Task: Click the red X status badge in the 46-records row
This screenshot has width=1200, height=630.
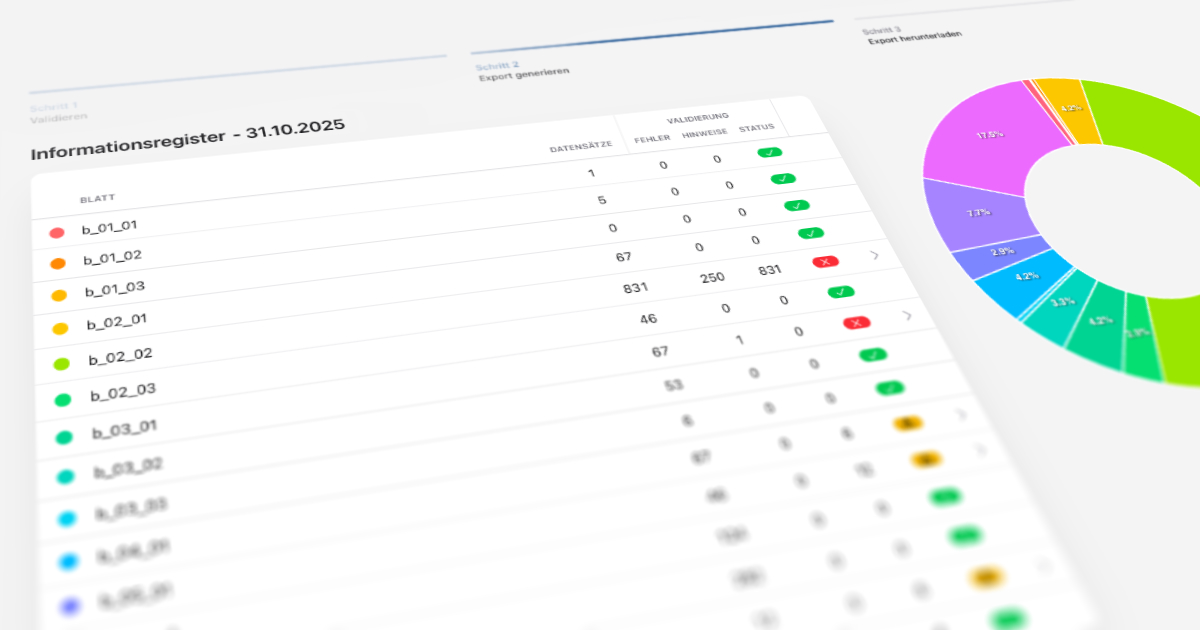Action: (857, 322)
